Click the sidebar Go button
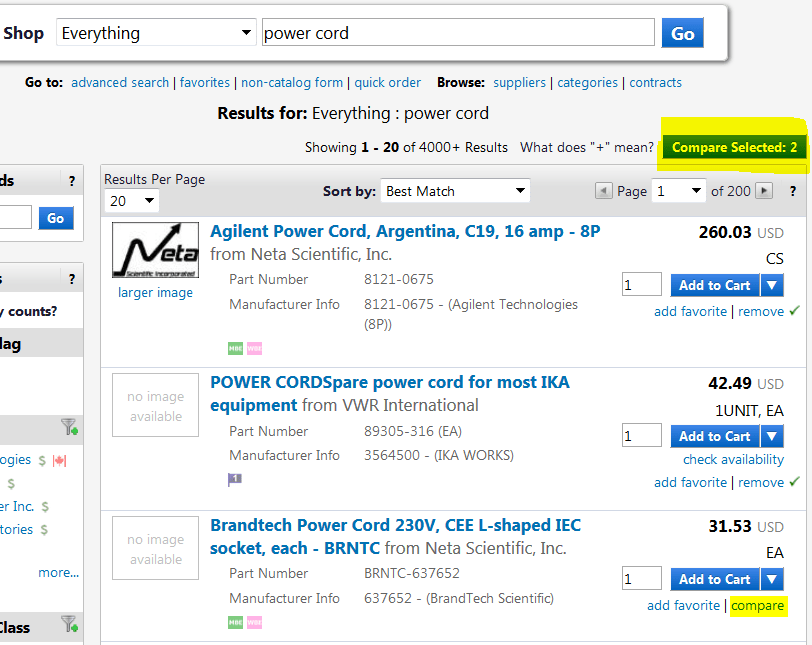The image size is (812, 645). (55, 218)
